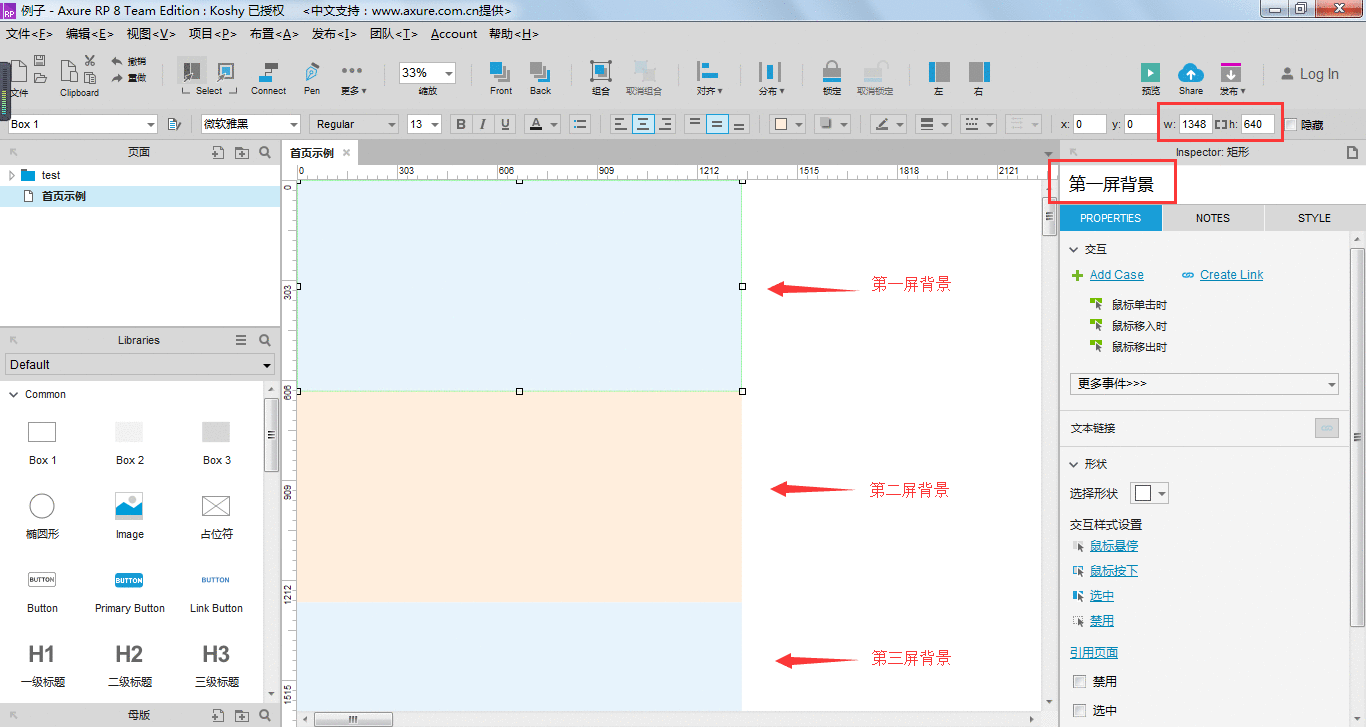This screenshot has height=727, width=1366.
Task: Check the 隐藏 hidden checkbox
Action: coord(1291,124)
